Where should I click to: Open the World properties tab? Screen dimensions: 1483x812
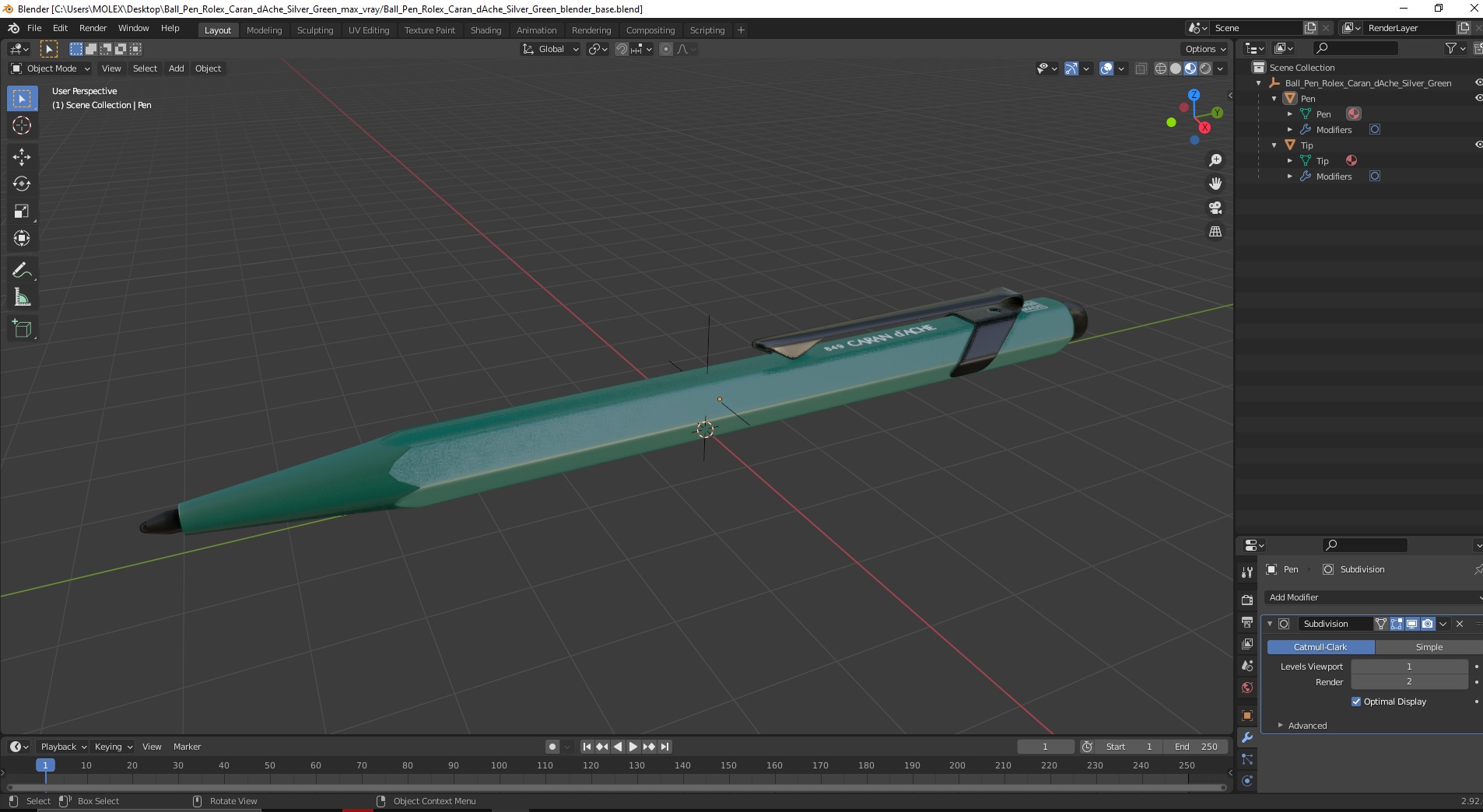point(1247,688)
